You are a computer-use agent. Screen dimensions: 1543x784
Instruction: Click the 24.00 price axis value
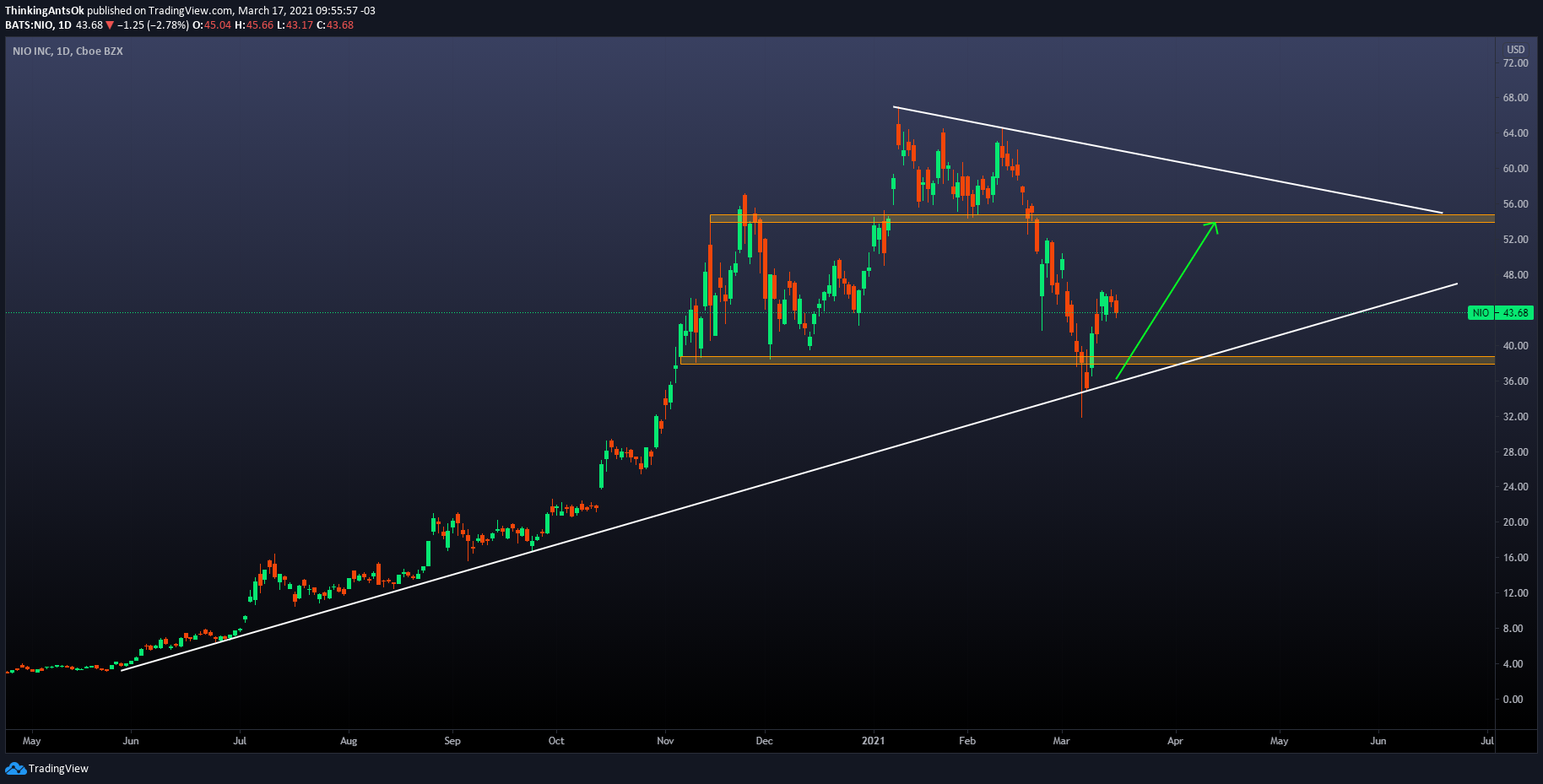point(1515,487)
